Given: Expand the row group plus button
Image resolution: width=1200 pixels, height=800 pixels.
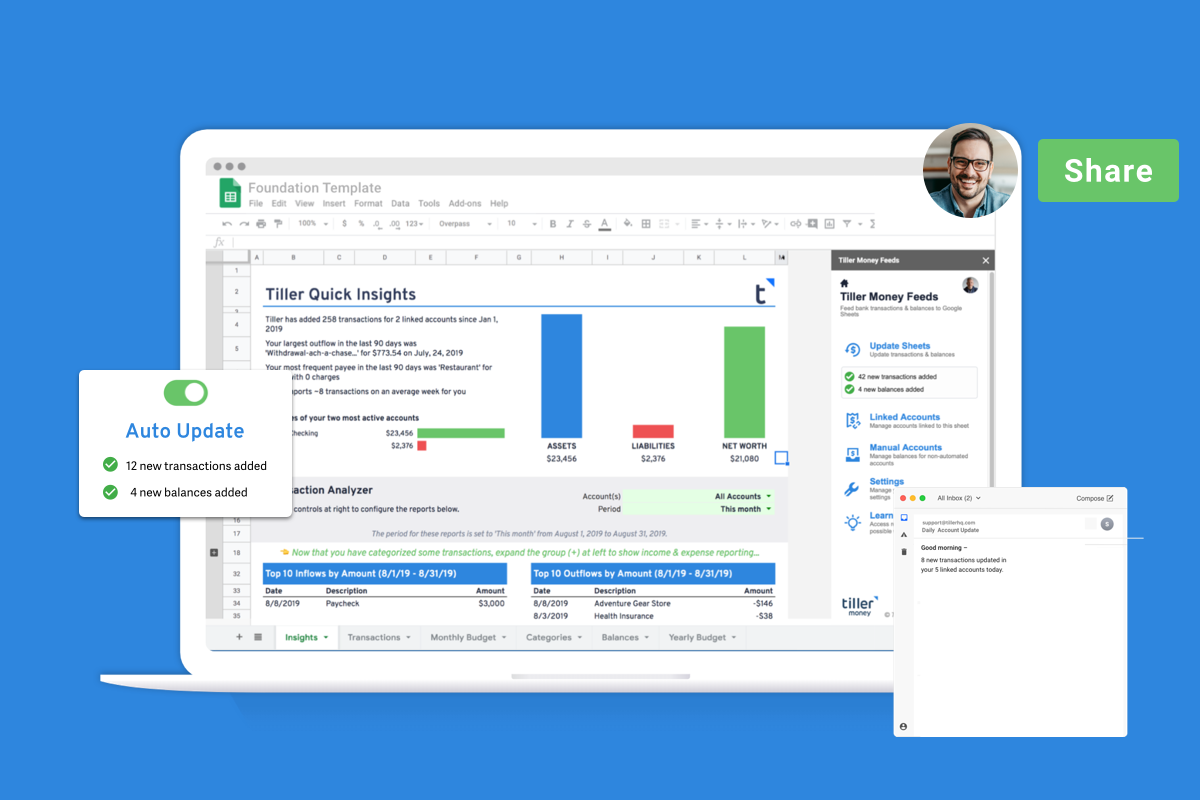Looking at the screenshot, I should pyautogui.click(x=213, y=552).
